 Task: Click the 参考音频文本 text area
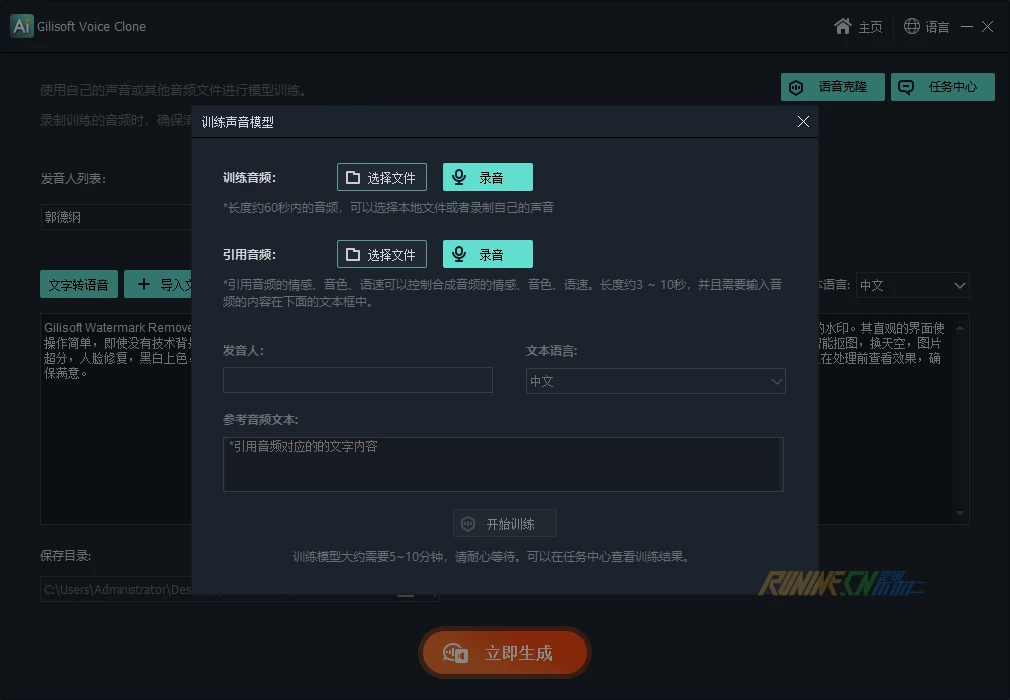pos(502,464)
